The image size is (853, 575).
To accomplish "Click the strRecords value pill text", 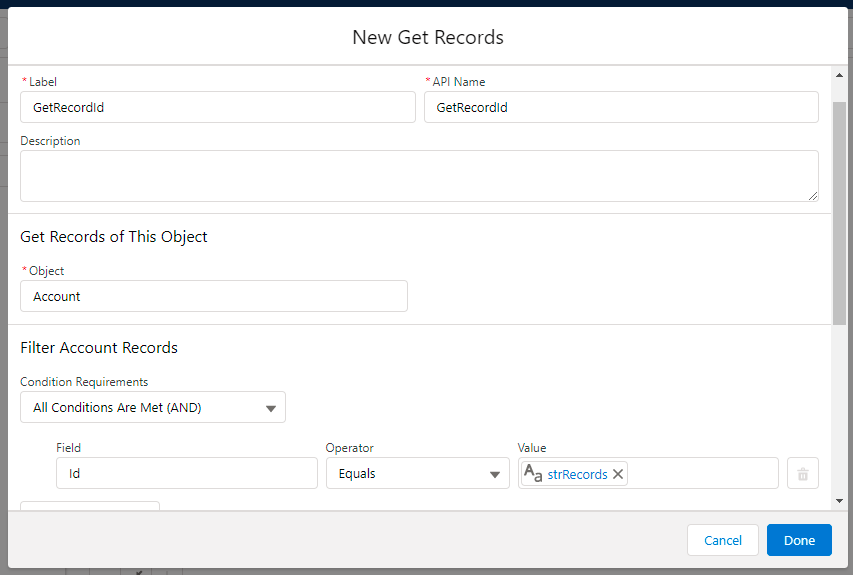I will pyautogui.click(x=577, y=474).
